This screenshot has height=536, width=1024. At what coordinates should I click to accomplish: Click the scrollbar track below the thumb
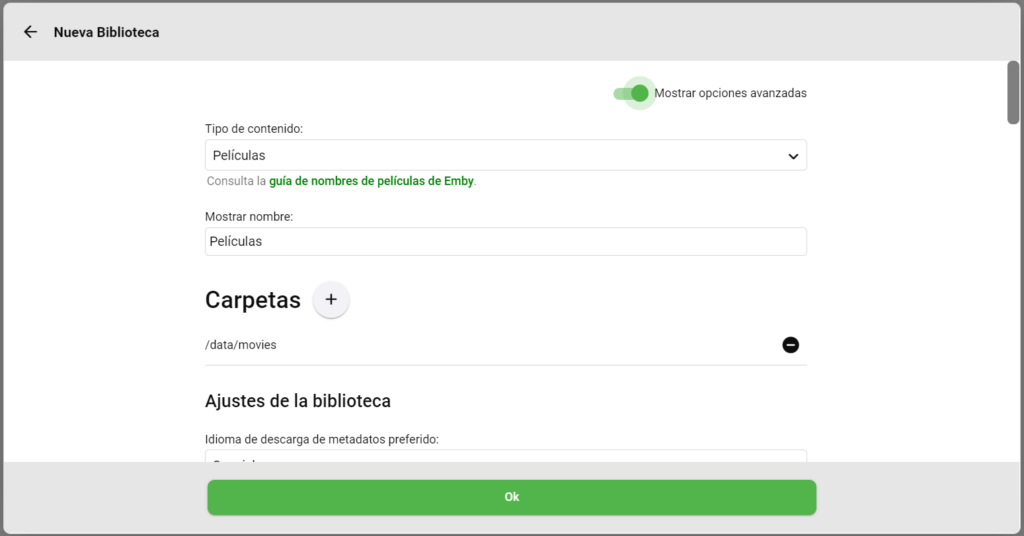(x=1013, y=300)
